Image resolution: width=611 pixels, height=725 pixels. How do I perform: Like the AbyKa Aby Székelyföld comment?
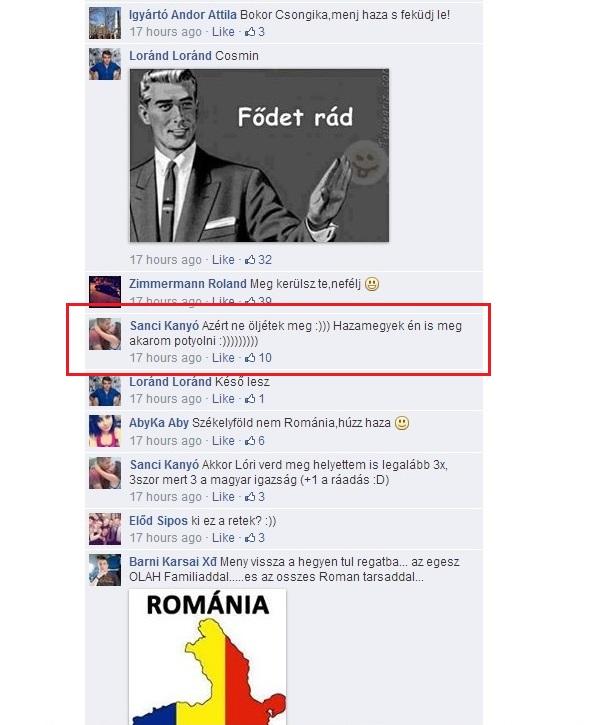tap(223, 441)
